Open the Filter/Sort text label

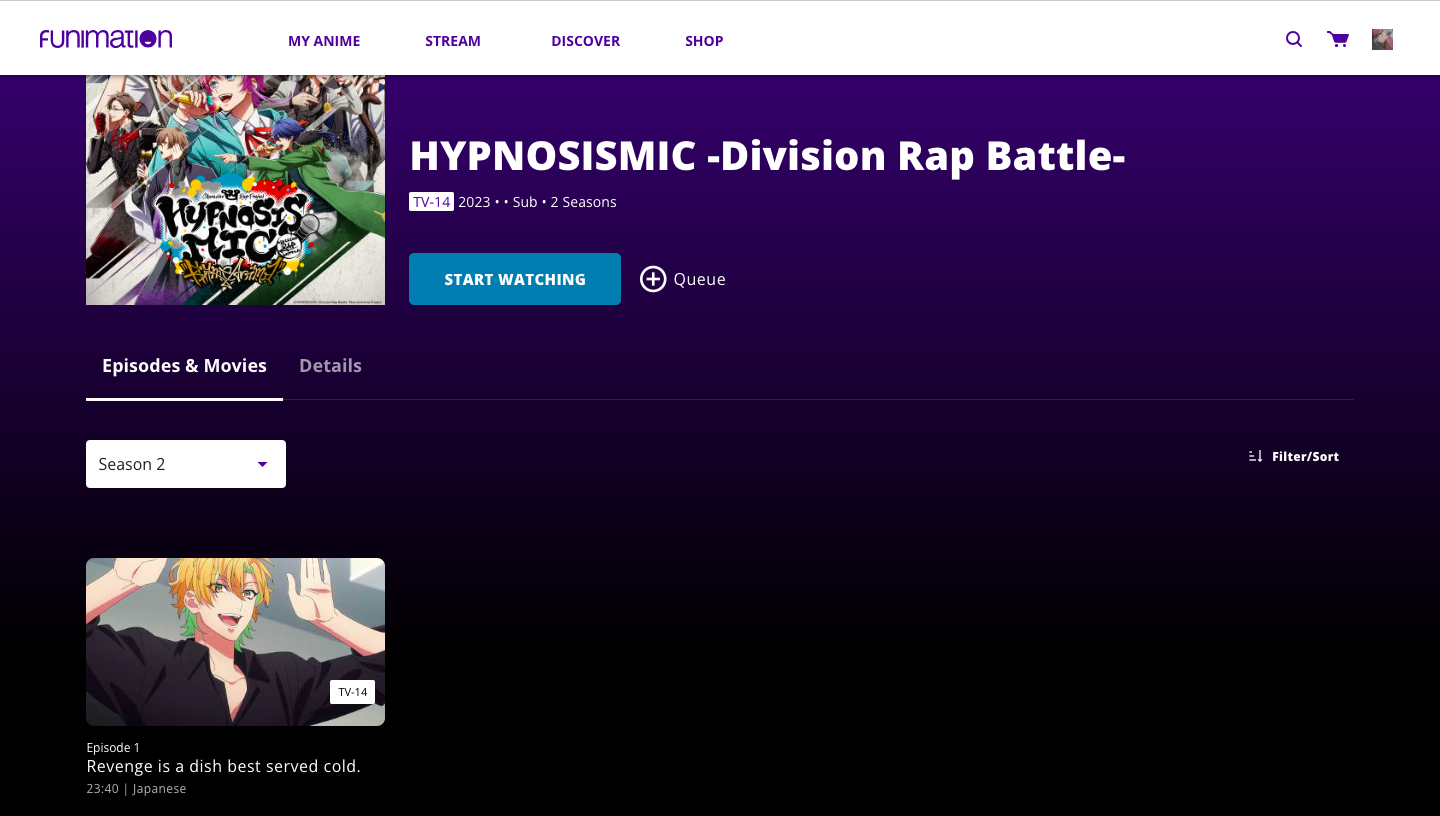tap(1305, 457)
